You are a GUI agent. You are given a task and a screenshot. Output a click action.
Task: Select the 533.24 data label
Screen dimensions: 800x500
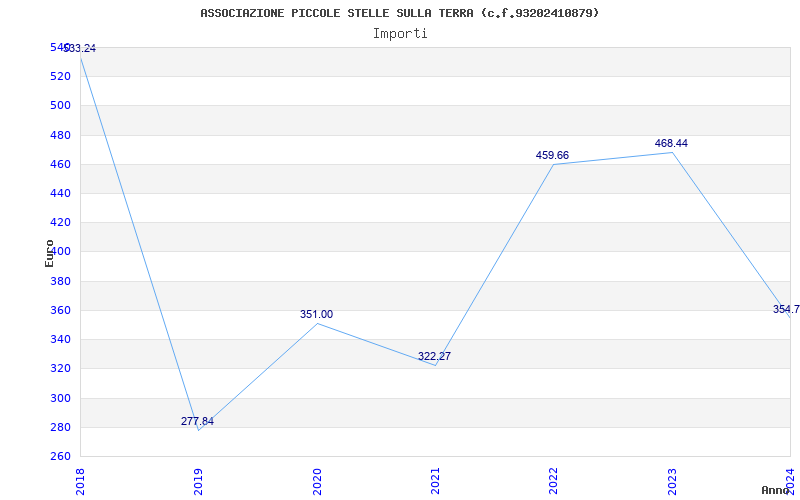79,48
